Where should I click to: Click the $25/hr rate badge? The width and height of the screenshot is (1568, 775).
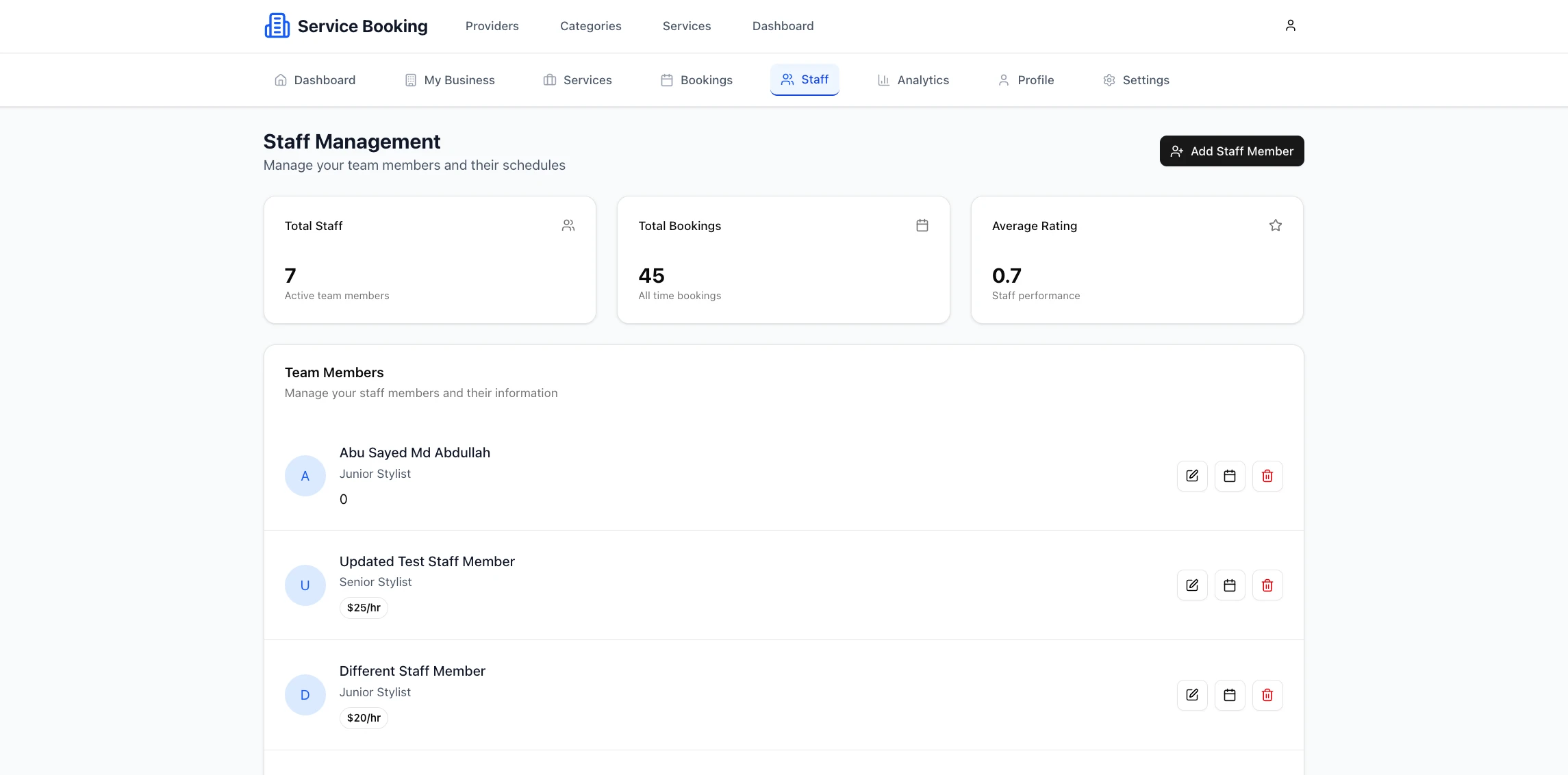coord(364,607)
